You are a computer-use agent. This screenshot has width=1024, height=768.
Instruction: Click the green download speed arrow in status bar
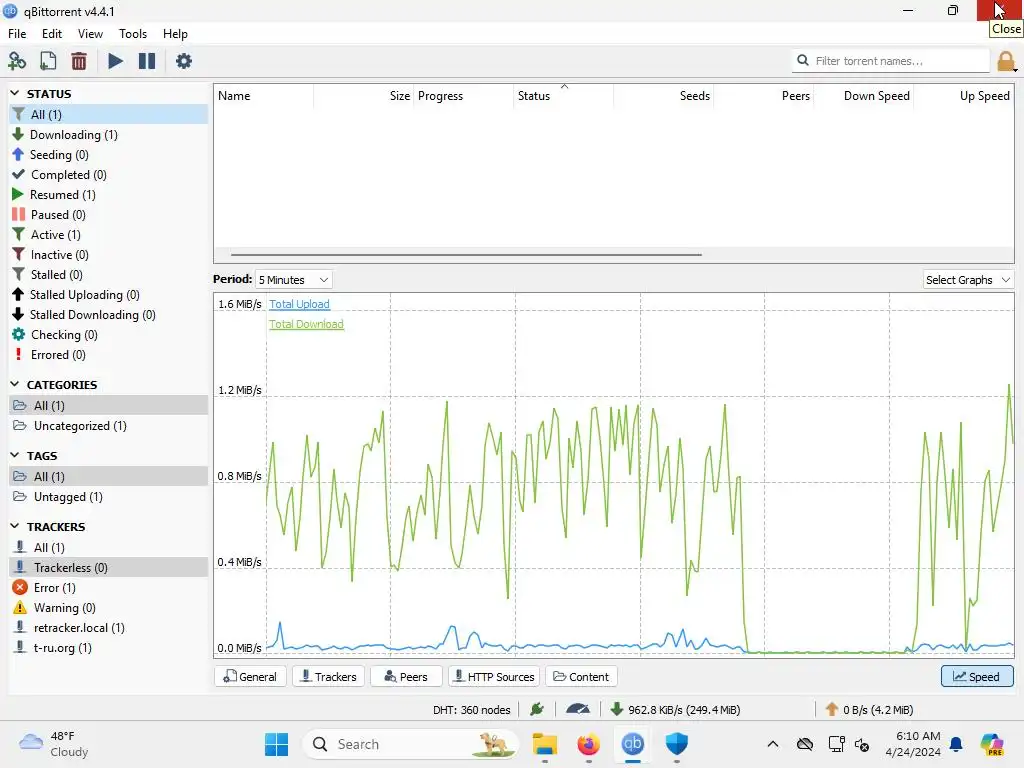point(616,709)
